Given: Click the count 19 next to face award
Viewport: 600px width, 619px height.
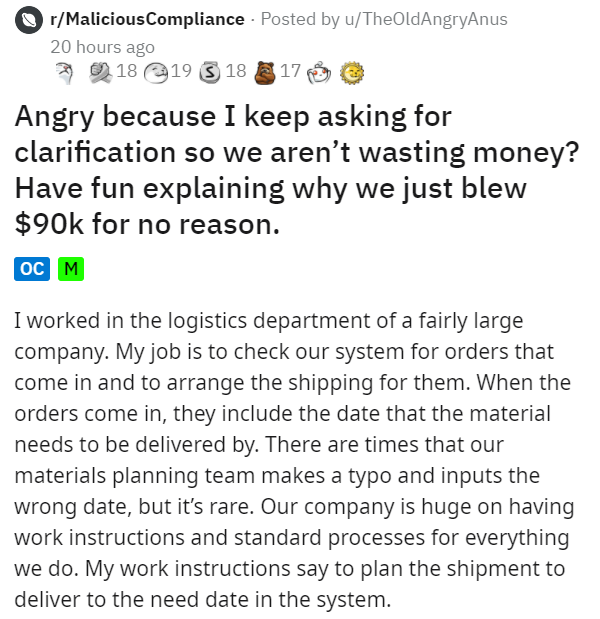Looking at the screenshot, I should click(181, 72).
